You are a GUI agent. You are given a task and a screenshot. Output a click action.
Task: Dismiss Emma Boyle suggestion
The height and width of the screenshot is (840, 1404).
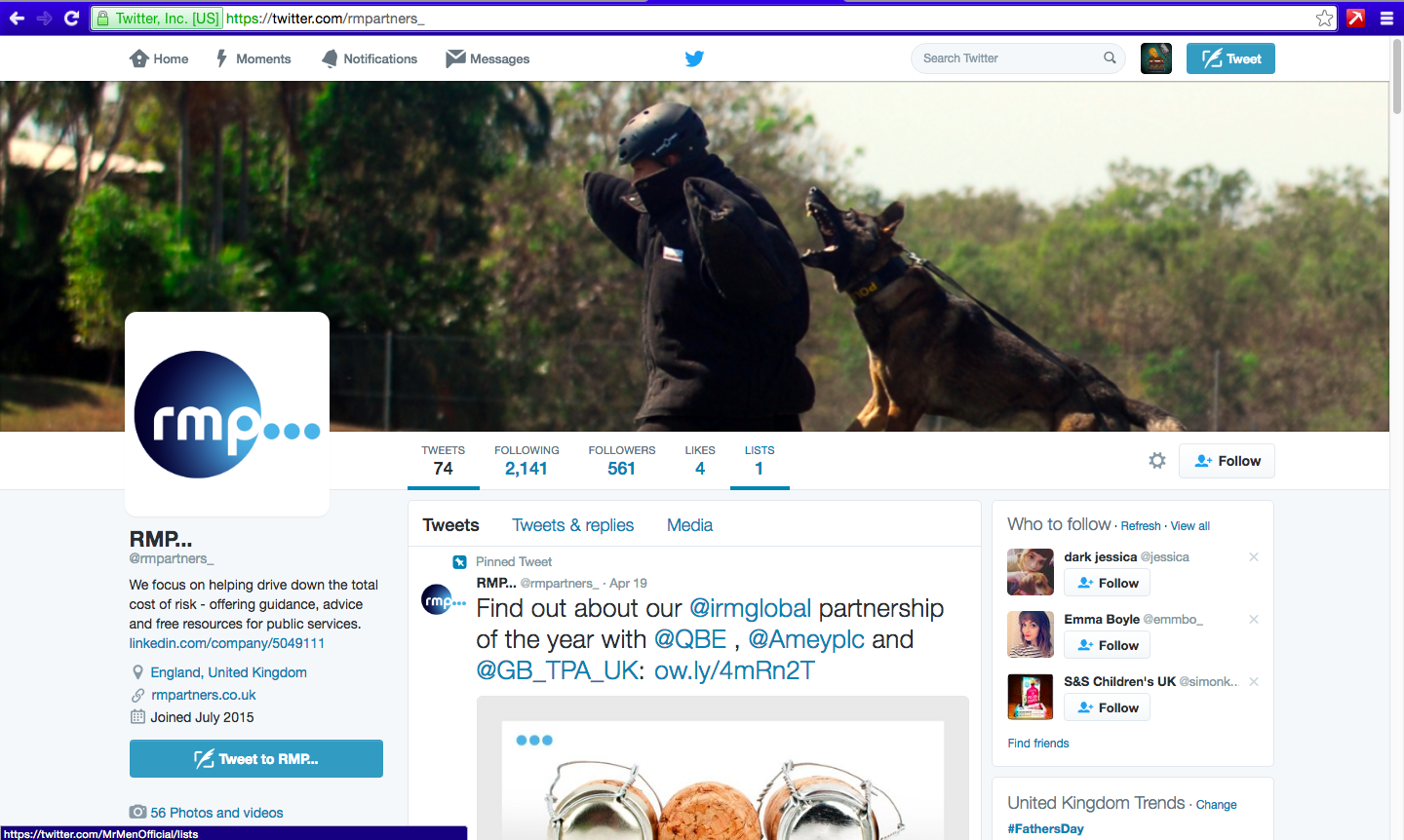click(x=1254, y=620)
